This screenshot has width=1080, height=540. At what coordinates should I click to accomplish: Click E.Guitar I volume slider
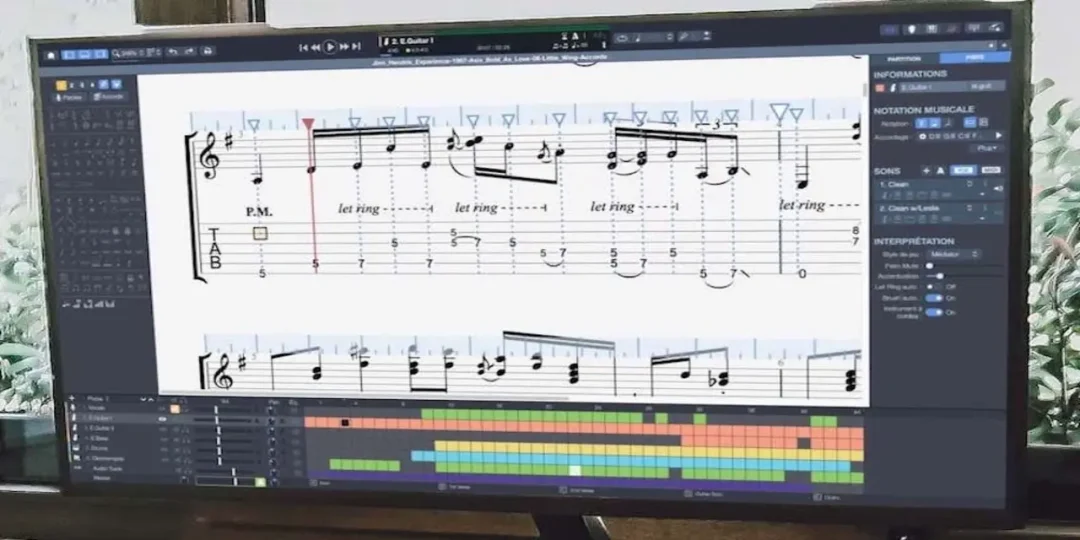224,419
